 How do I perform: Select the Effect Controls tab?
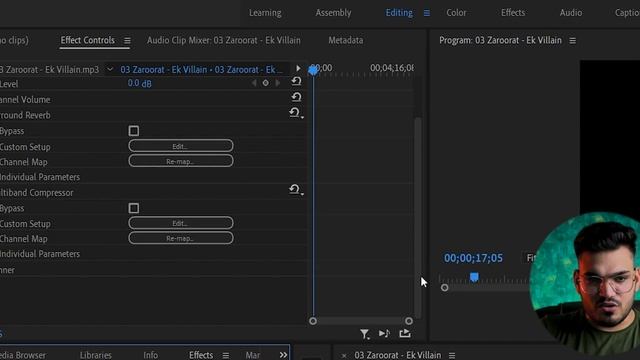pos(87,40)
